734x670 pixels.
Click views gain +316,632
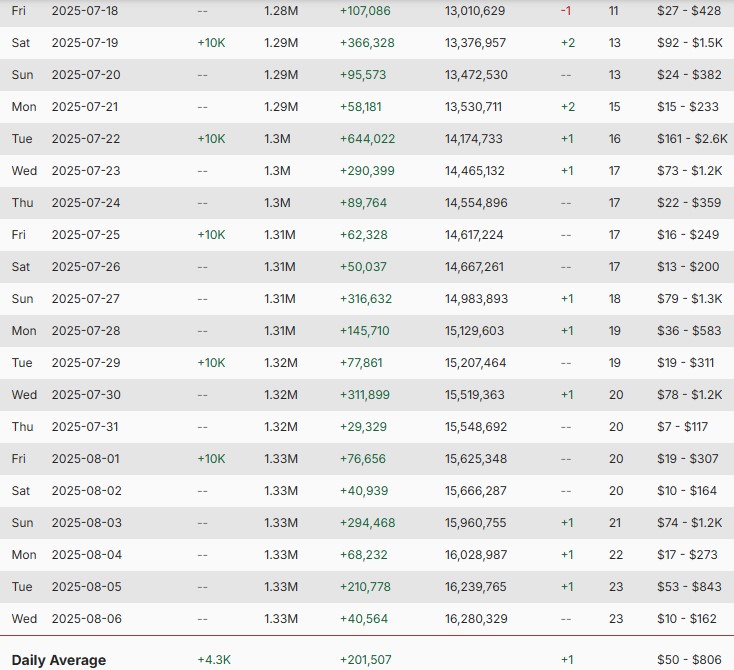click(366, 299)
